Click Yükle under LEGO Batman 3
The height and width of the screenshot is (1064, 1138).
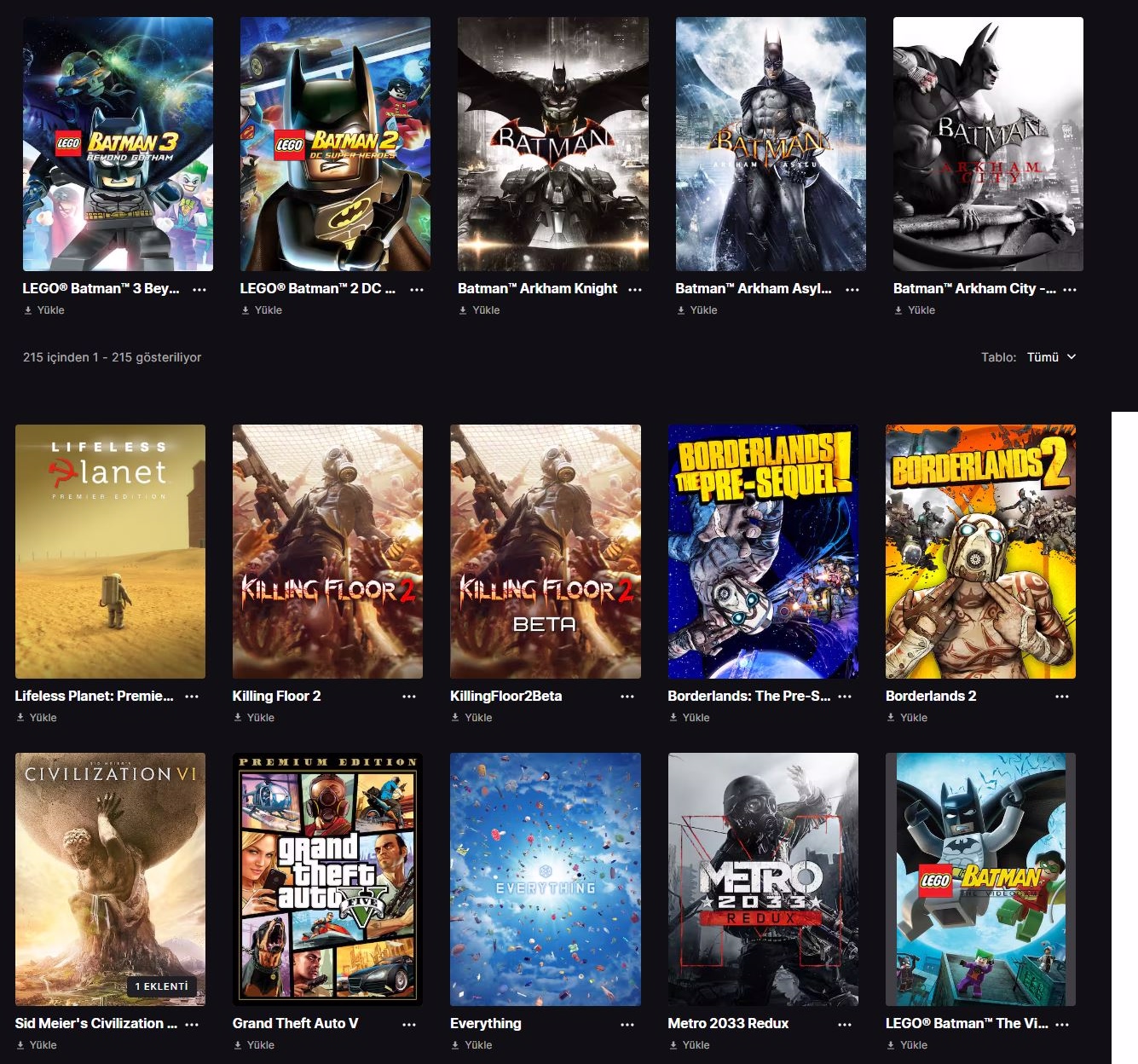click(x=44, y=310)
